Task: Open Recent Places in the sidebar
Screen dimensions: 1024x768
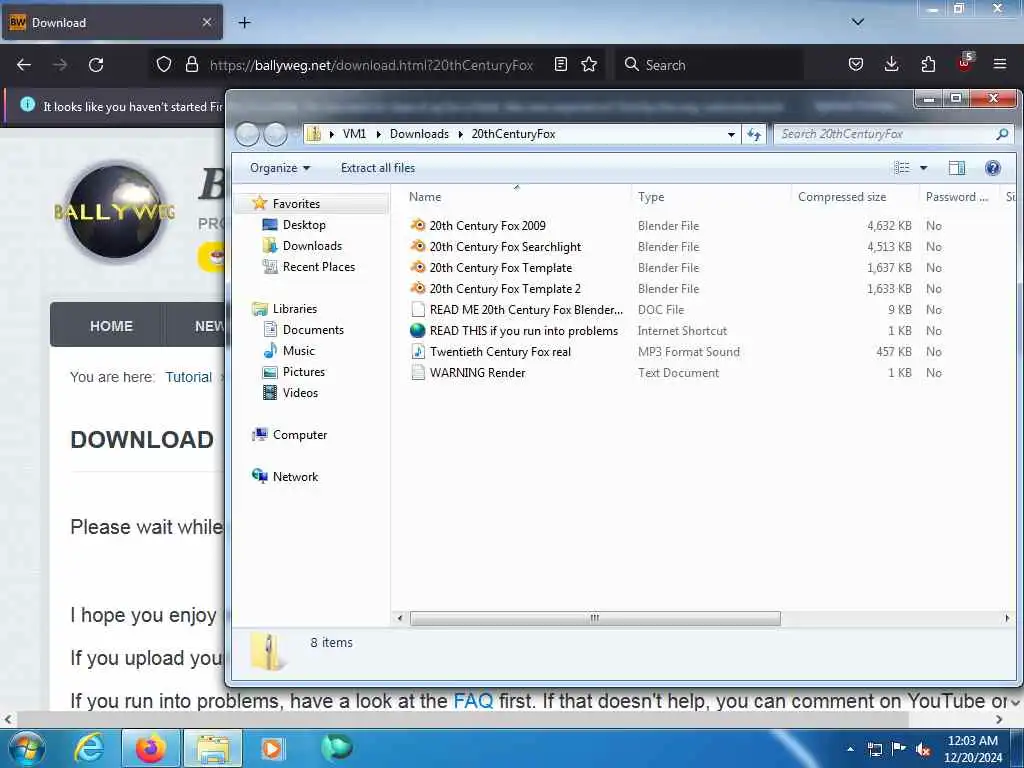Action: [318, 266]
